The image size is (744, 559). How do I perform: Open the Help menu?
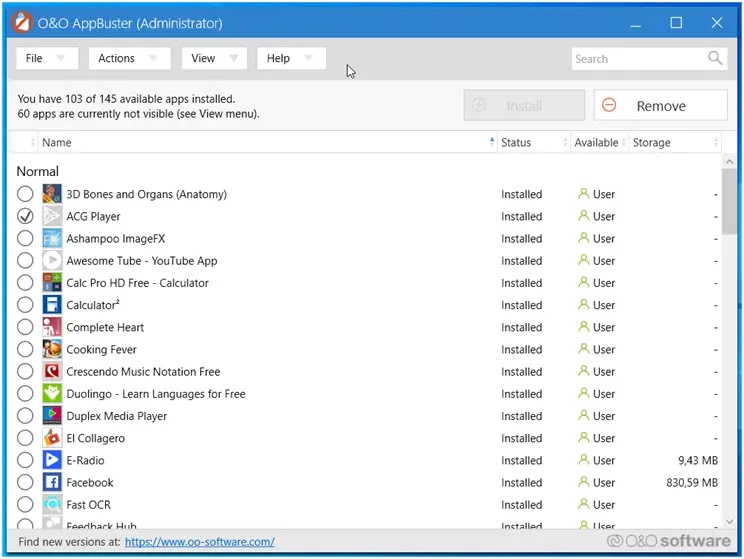click(x=291, y=58)
